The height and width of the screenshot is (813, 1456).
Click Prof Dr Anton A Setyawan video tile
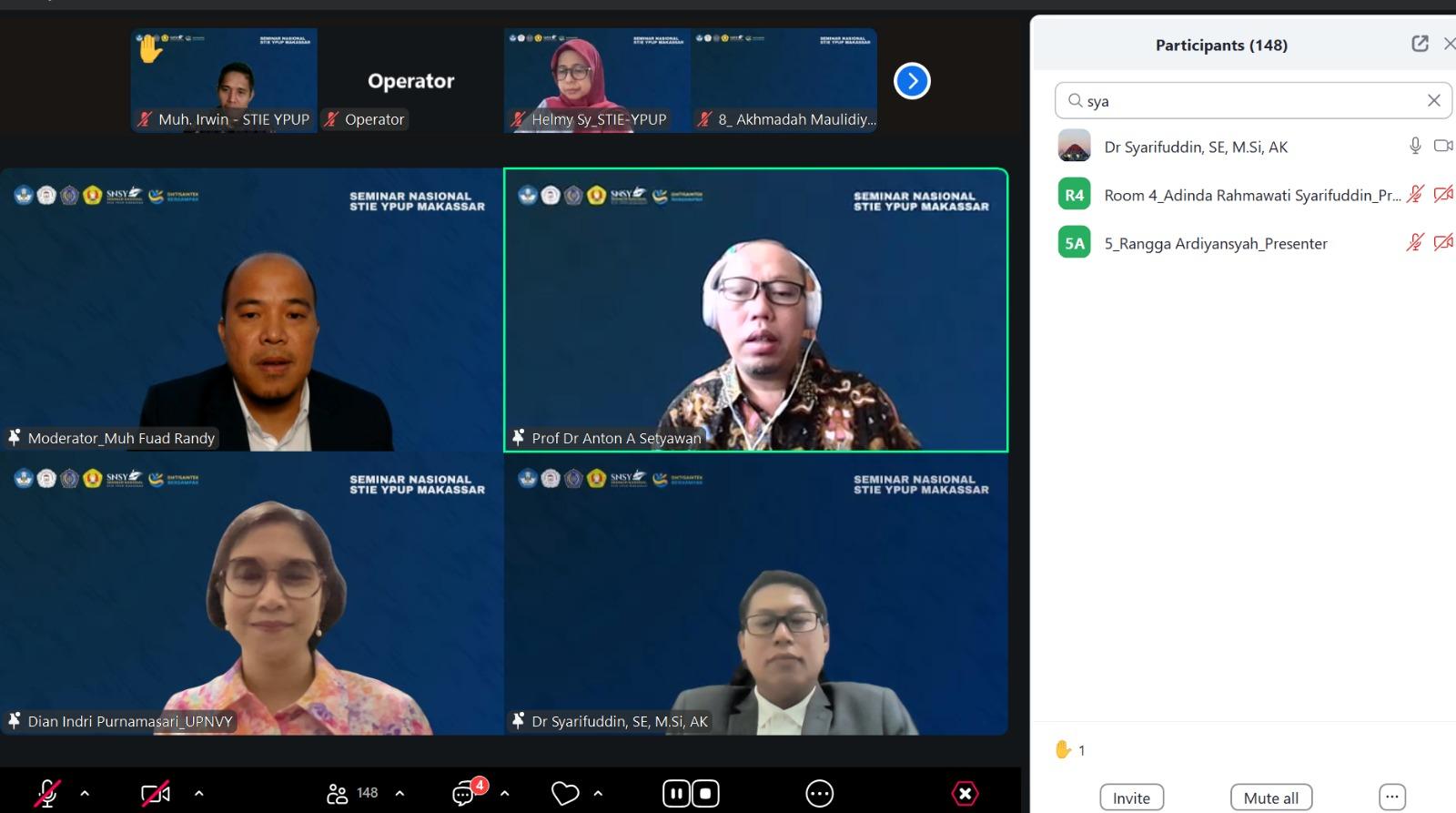pos(756,310)
